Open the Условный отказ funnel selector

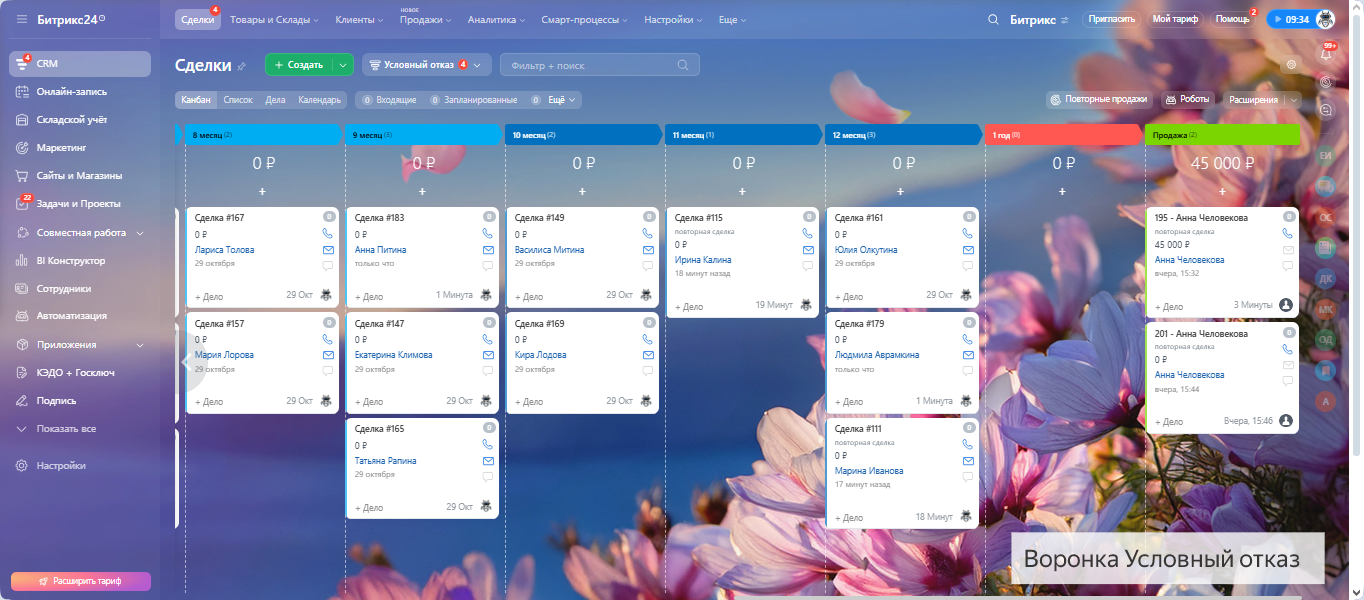(426, 65)
